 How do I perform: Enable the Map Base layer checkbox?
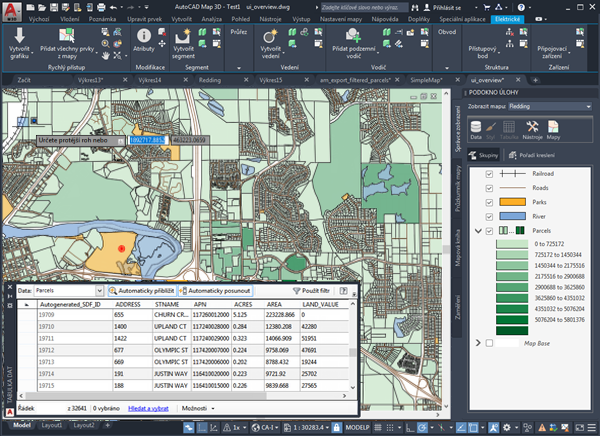click(489, 344)
